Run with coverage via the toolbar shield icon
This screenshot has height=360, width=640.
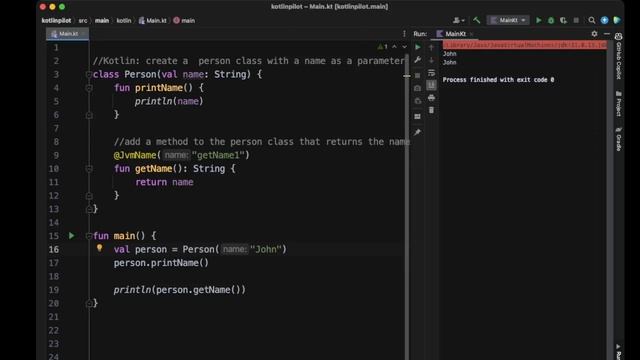(564, 20)
